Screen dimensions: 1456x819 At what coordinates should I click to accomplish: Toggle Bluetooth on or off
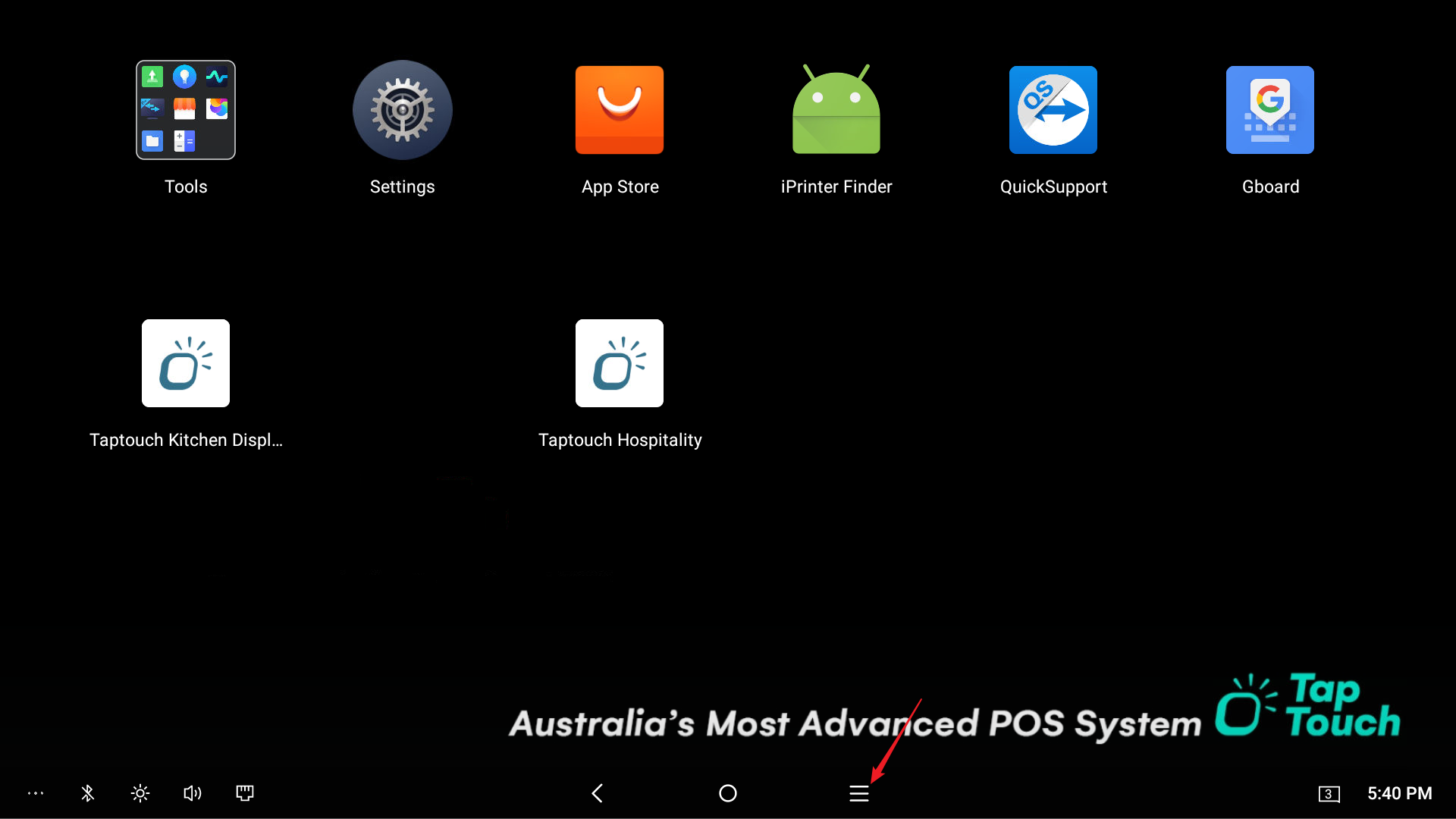click(x=87, y=792)
